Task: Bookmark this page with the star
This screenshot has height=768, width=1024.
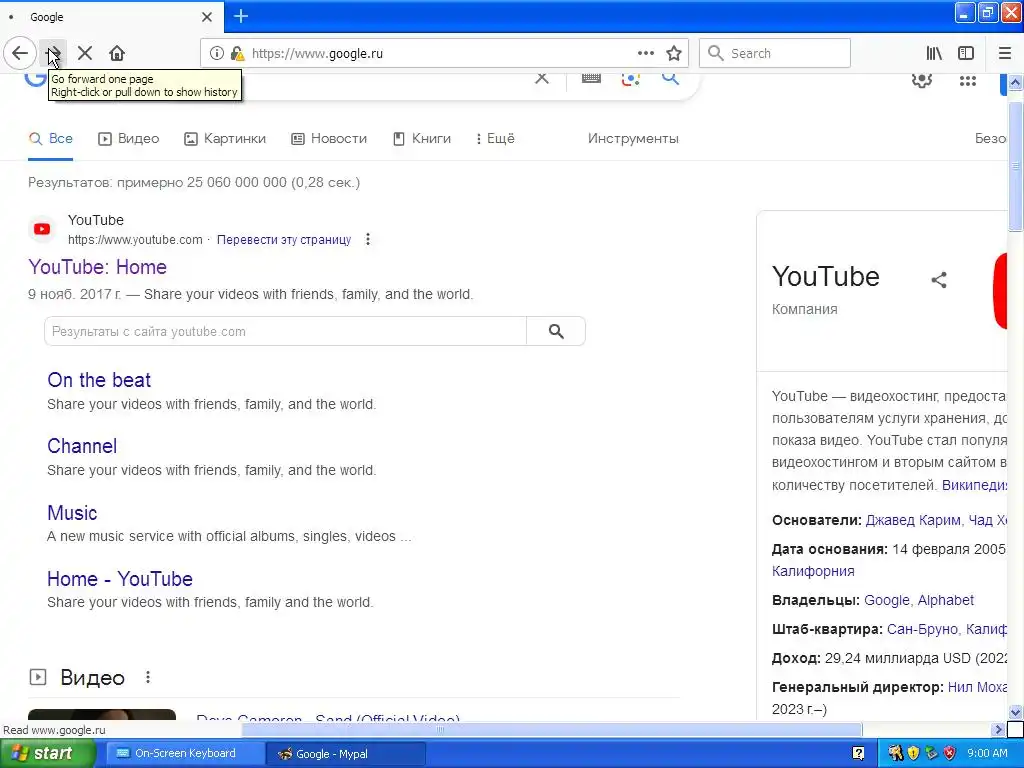Action: 674,54
